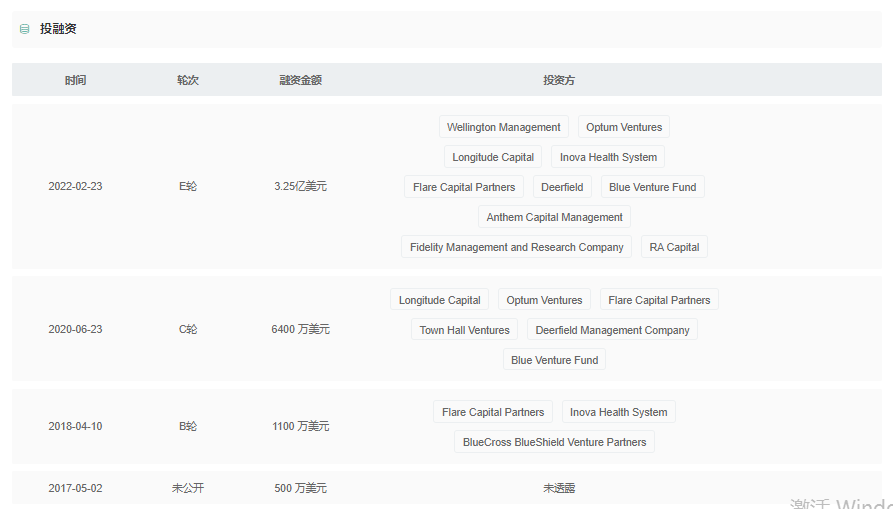The image size is (893, 509).
Task: Click Inova Health System in B轮 row
Action: coord(619,412)
